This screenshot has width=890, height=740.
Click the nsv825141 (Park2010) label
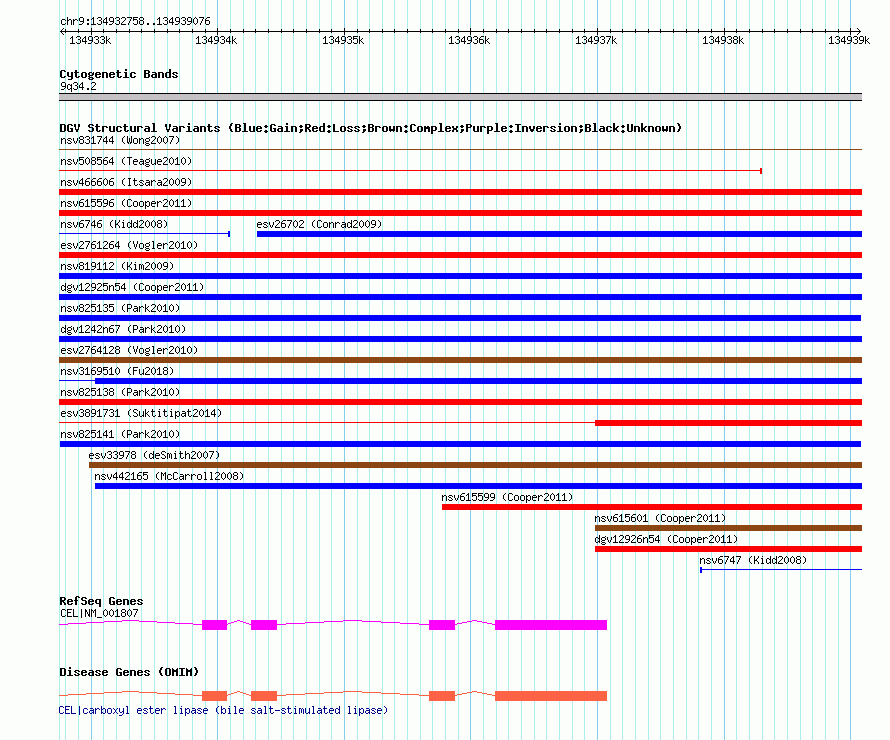click(120, 434)
